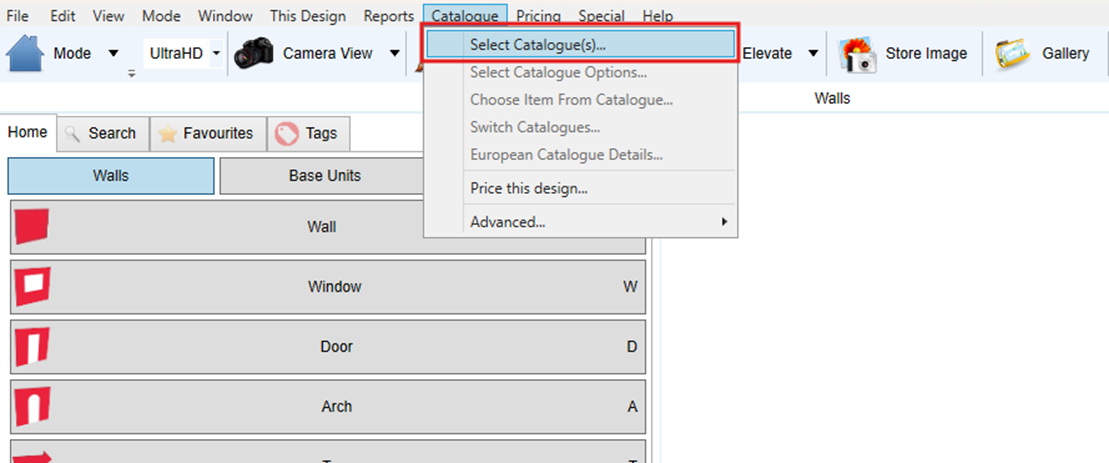
Task: Expand the Mode dropdown arrow
Action: 112,54
